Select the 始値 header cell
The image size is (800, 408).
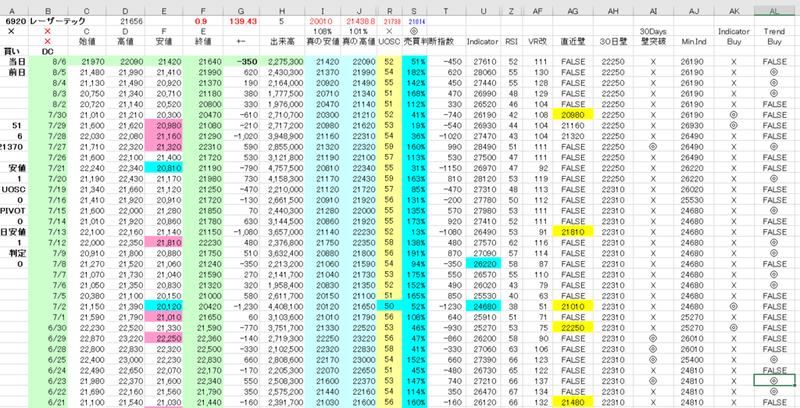(x=87, y=41)
